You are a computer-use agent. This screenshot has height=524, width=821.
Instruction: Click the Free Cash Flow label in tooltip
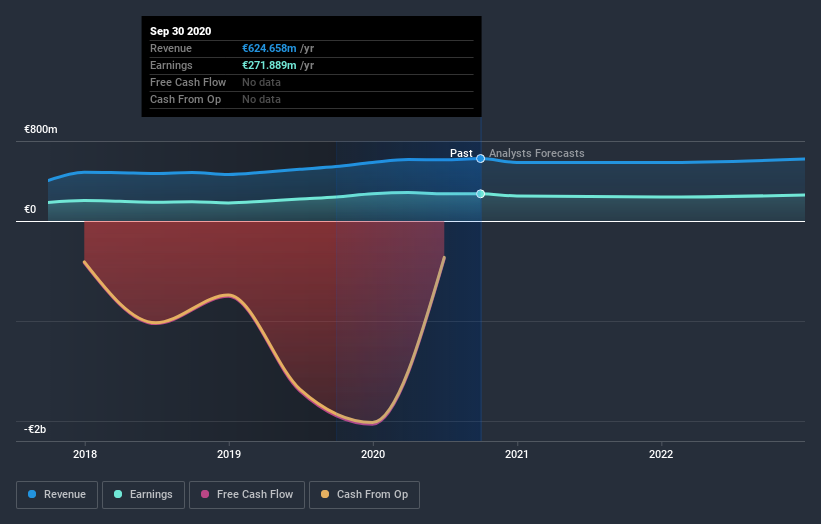coord(188,82)
